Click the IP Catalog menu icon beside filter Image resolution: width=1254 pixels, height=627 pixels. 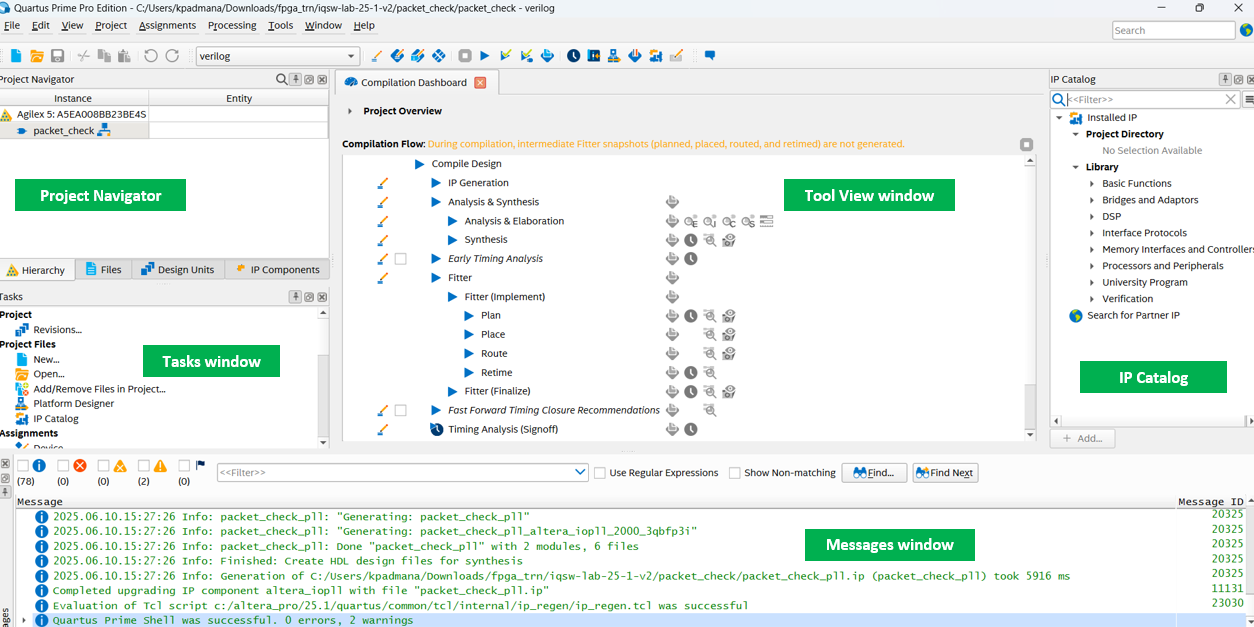[1248, 100]
